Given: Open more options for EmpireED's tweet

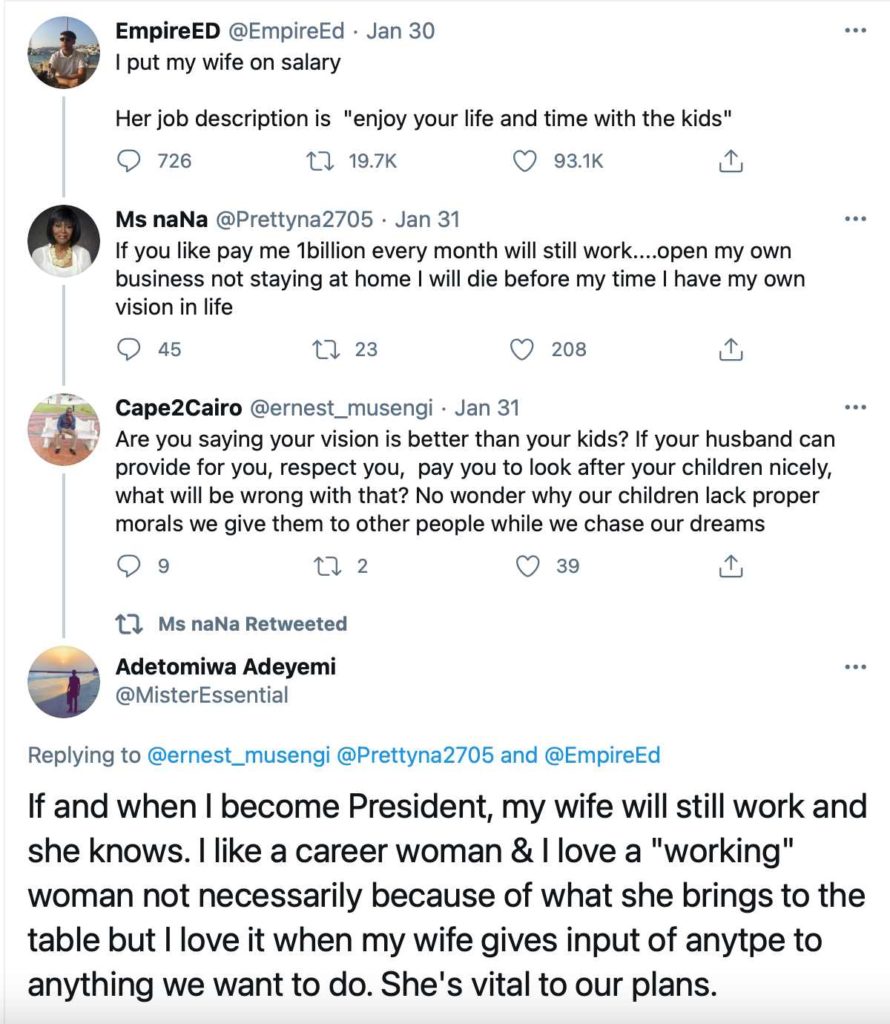Looking at the screenshot, I should [855, 30].
